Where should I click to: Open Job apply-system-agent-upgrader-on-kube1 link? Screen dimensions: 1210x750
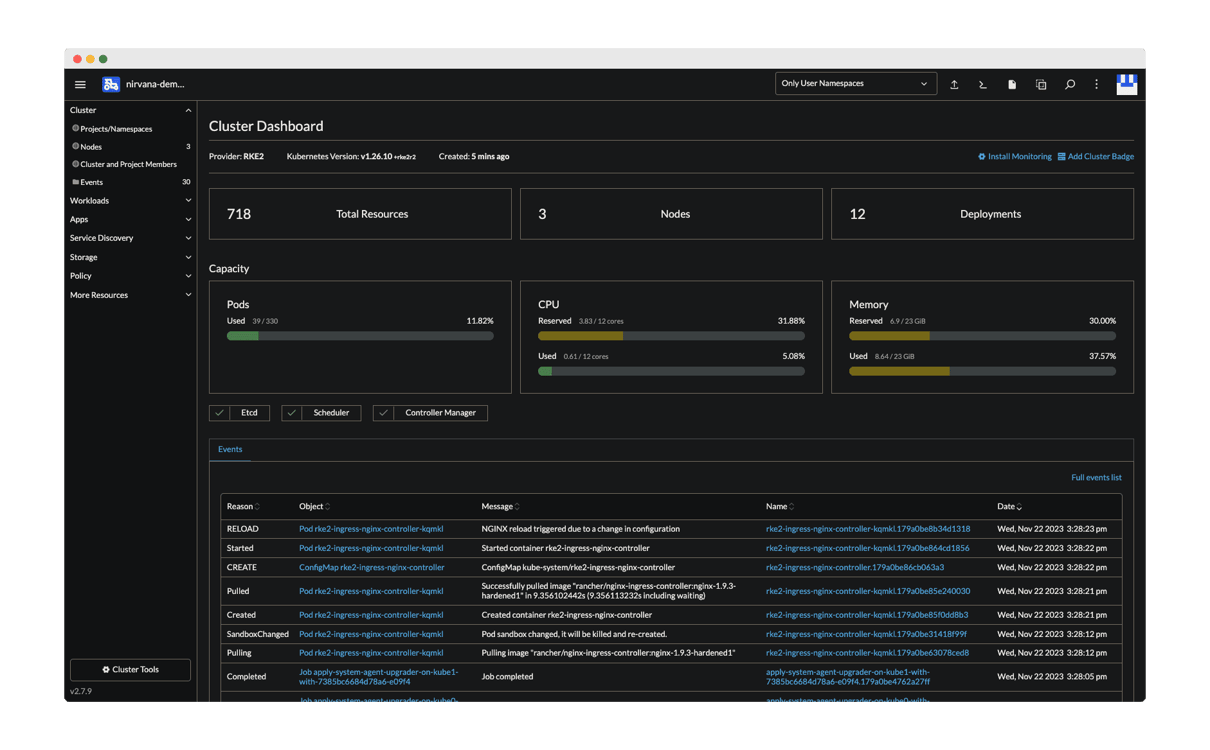click(x=379, y=677)
